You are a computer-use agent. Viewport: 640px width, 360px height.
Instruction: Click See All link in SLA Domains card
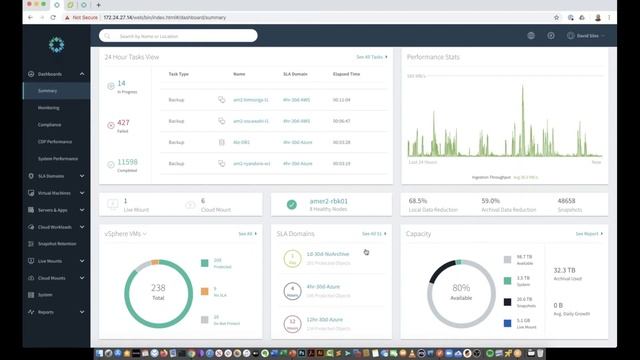coord(374,234)
